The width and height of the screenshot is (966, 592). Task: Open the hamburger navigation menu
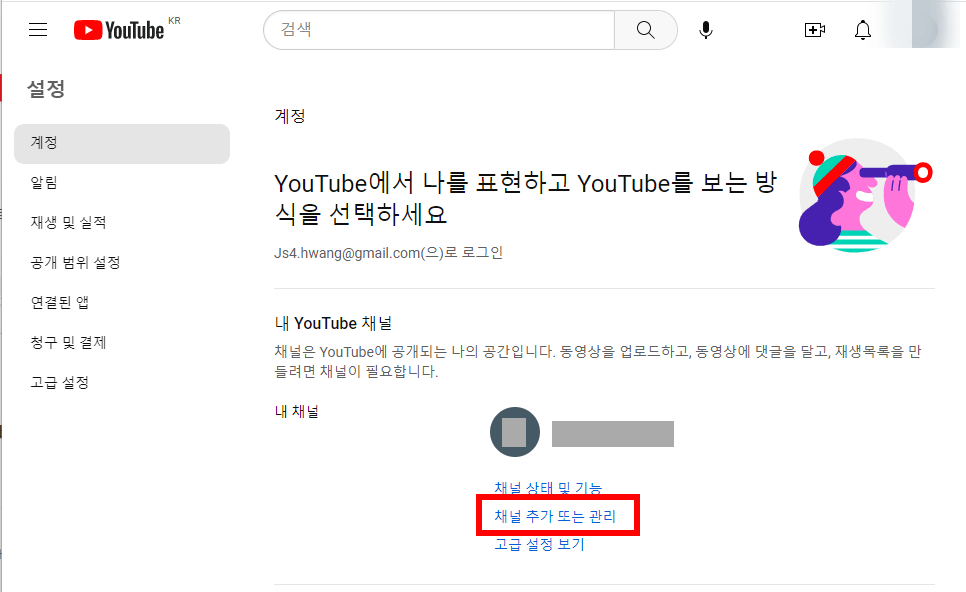click(37, 29)
